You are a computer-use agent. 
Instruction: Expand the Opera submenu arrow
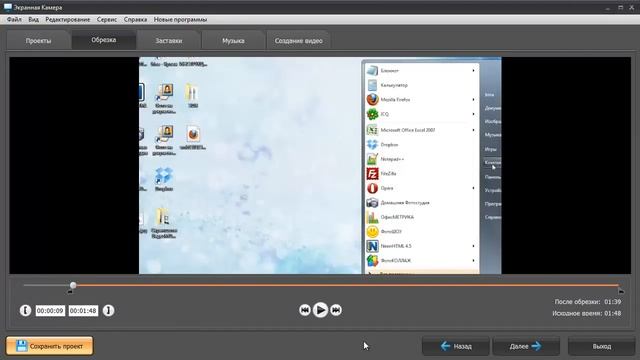473,188
